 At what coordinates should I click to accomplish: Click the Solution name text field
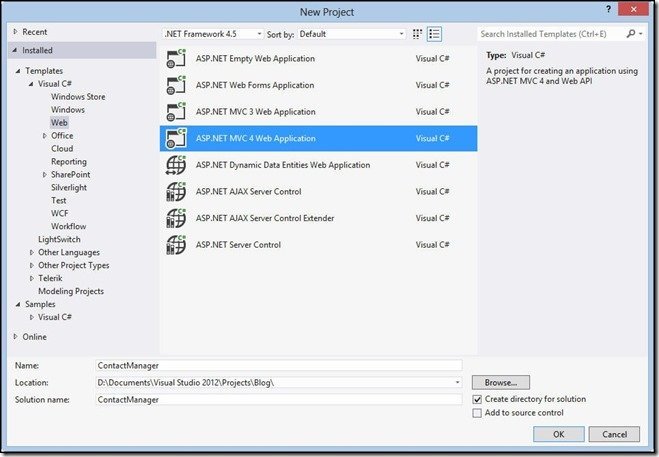(x=279, y=399)
